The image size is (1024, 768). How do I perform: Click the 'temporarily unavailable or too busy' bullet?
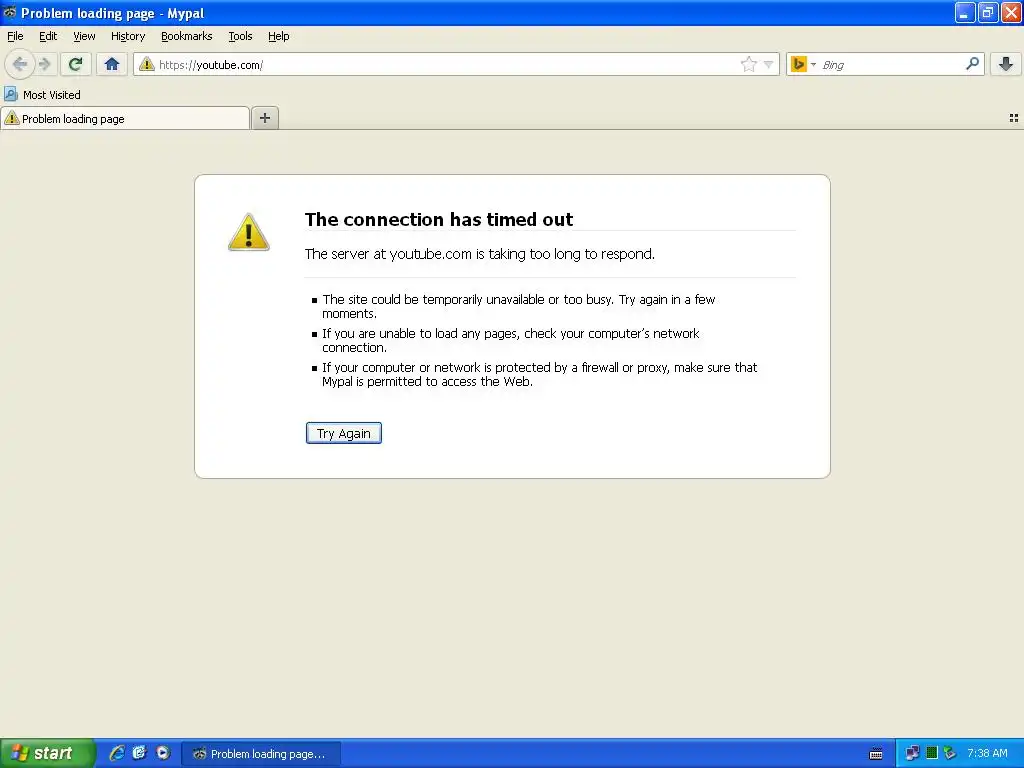click(x=519, y=306)
